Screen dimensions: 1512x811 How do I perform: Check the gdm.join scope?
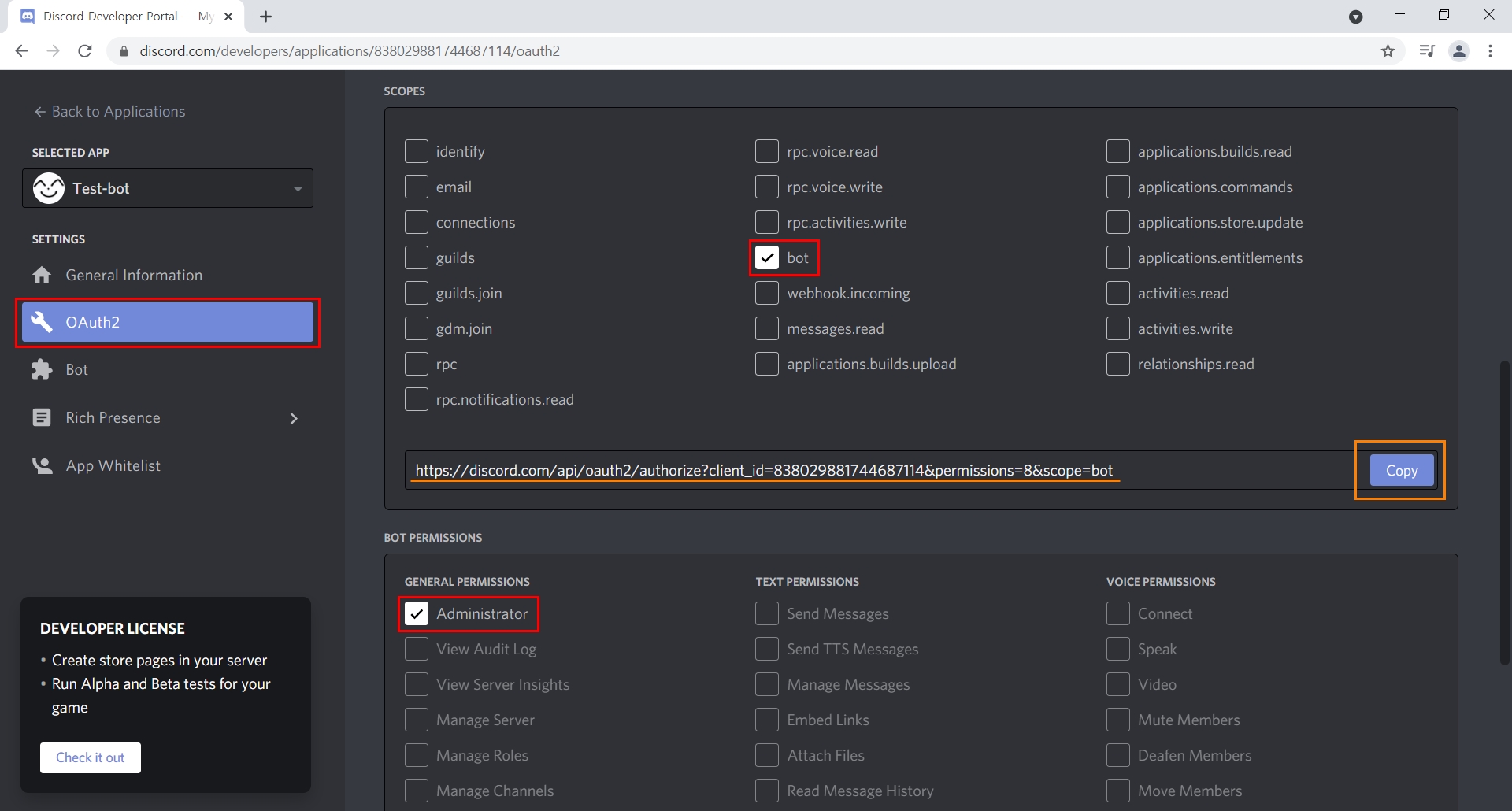(x=416, y=328)
